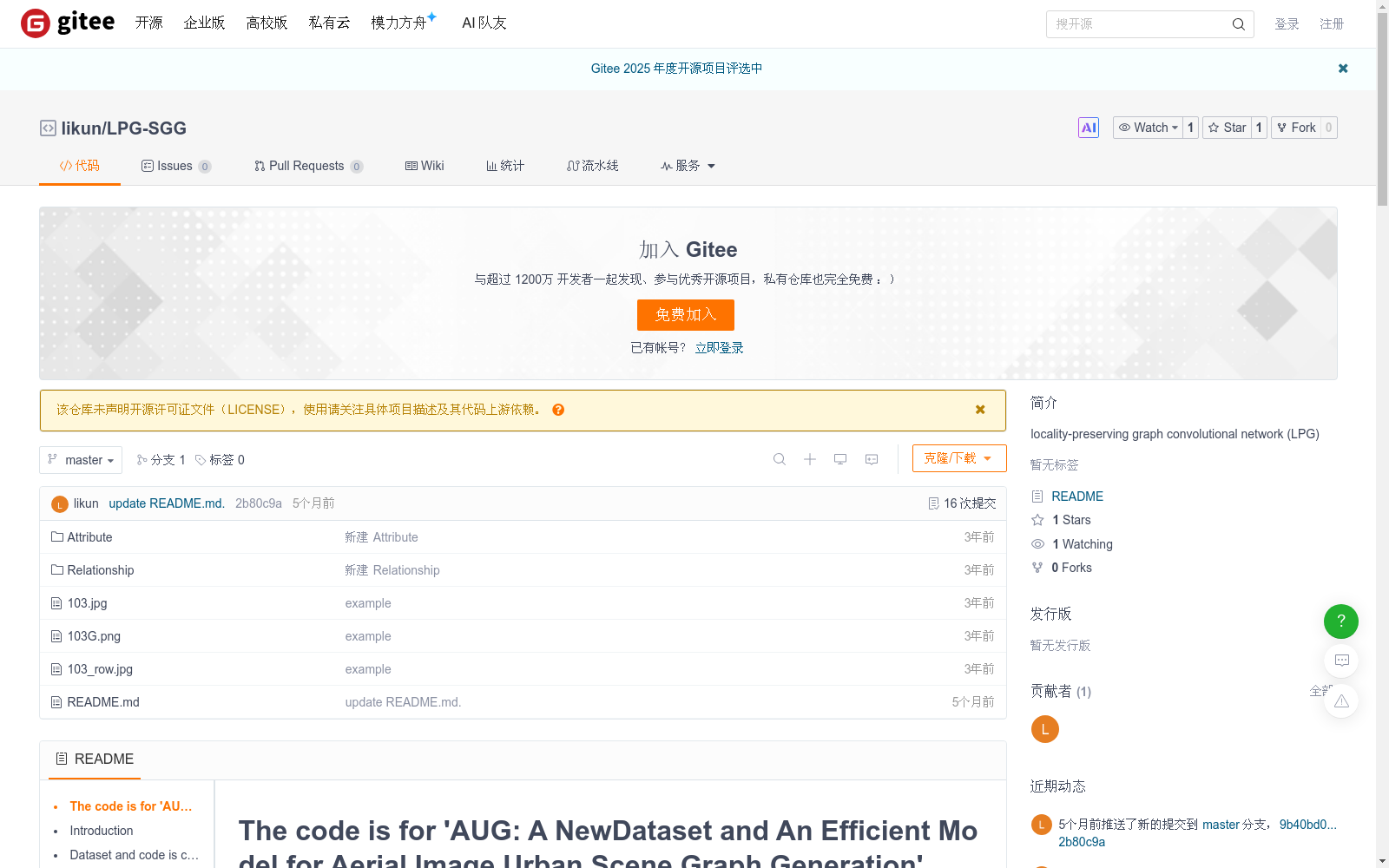
Task: Click the repository icon beside 克隆/下载 divider
Action: (872, 459)
